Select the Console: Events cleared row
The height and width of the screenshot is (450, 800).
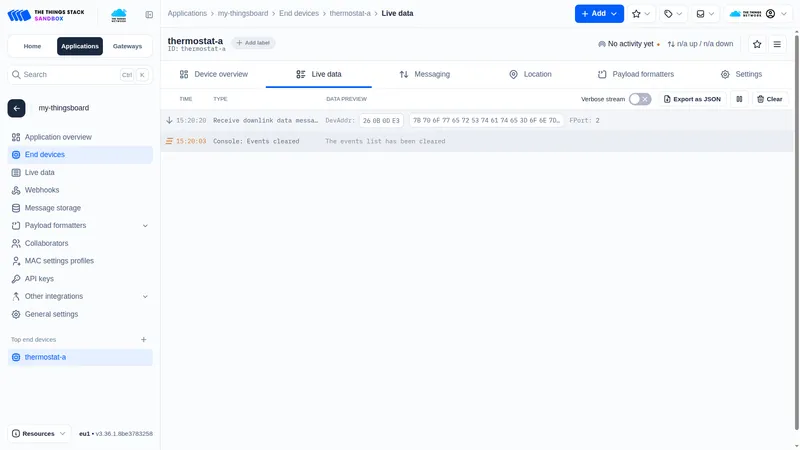477,141
